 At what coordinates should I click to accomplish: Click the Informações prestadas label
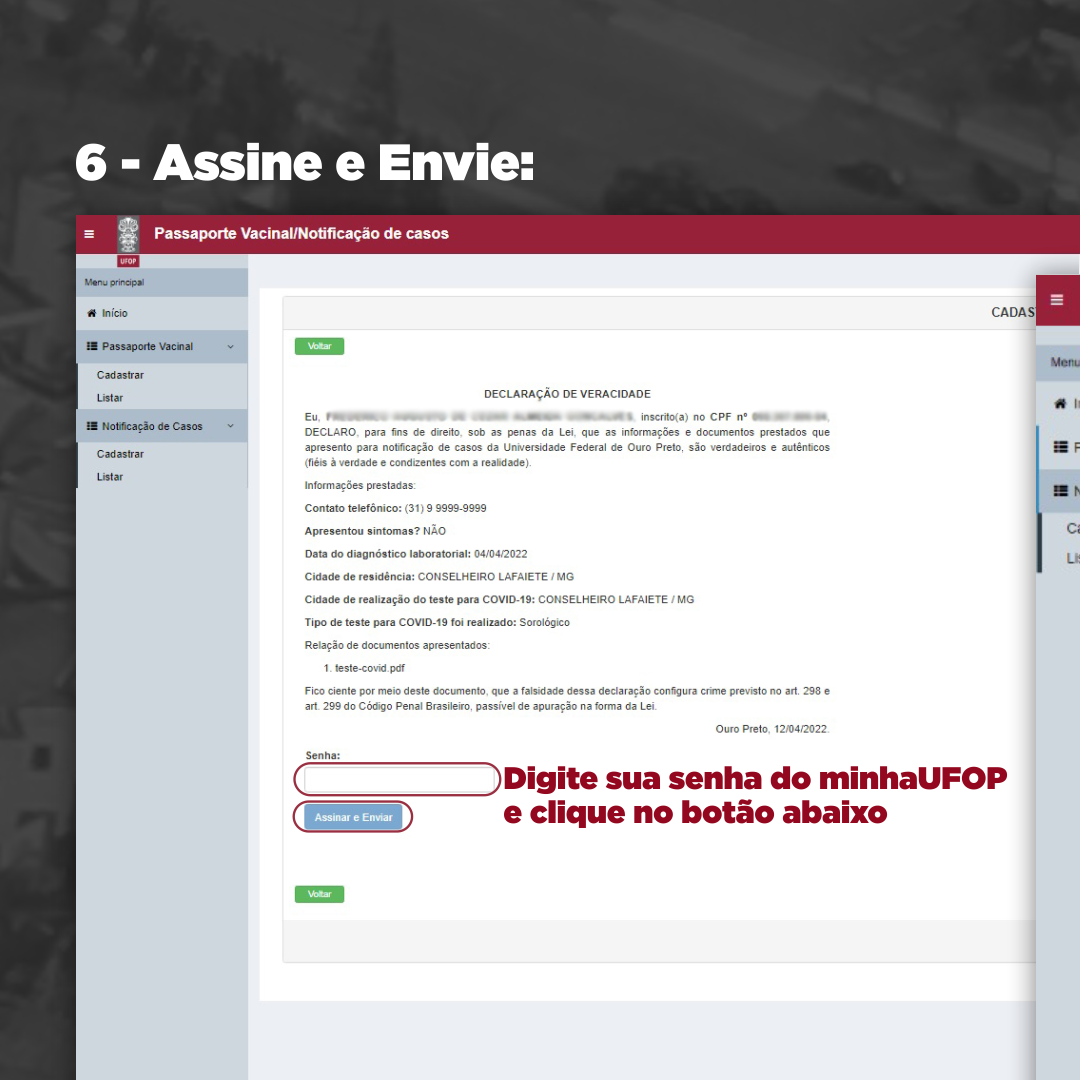(360, 486)
